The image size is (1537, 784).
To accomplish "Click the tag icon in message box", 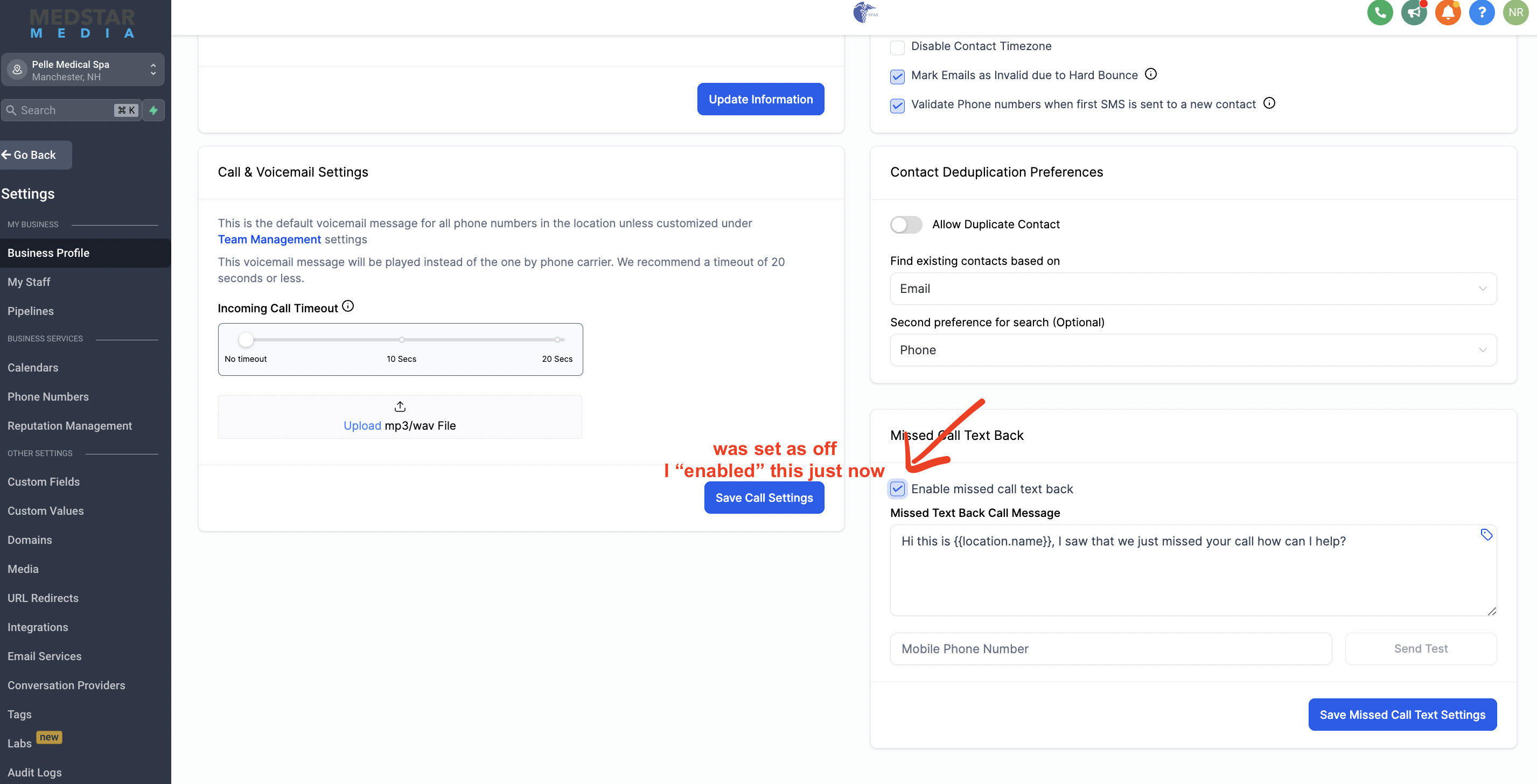I will pos(1486,535).
